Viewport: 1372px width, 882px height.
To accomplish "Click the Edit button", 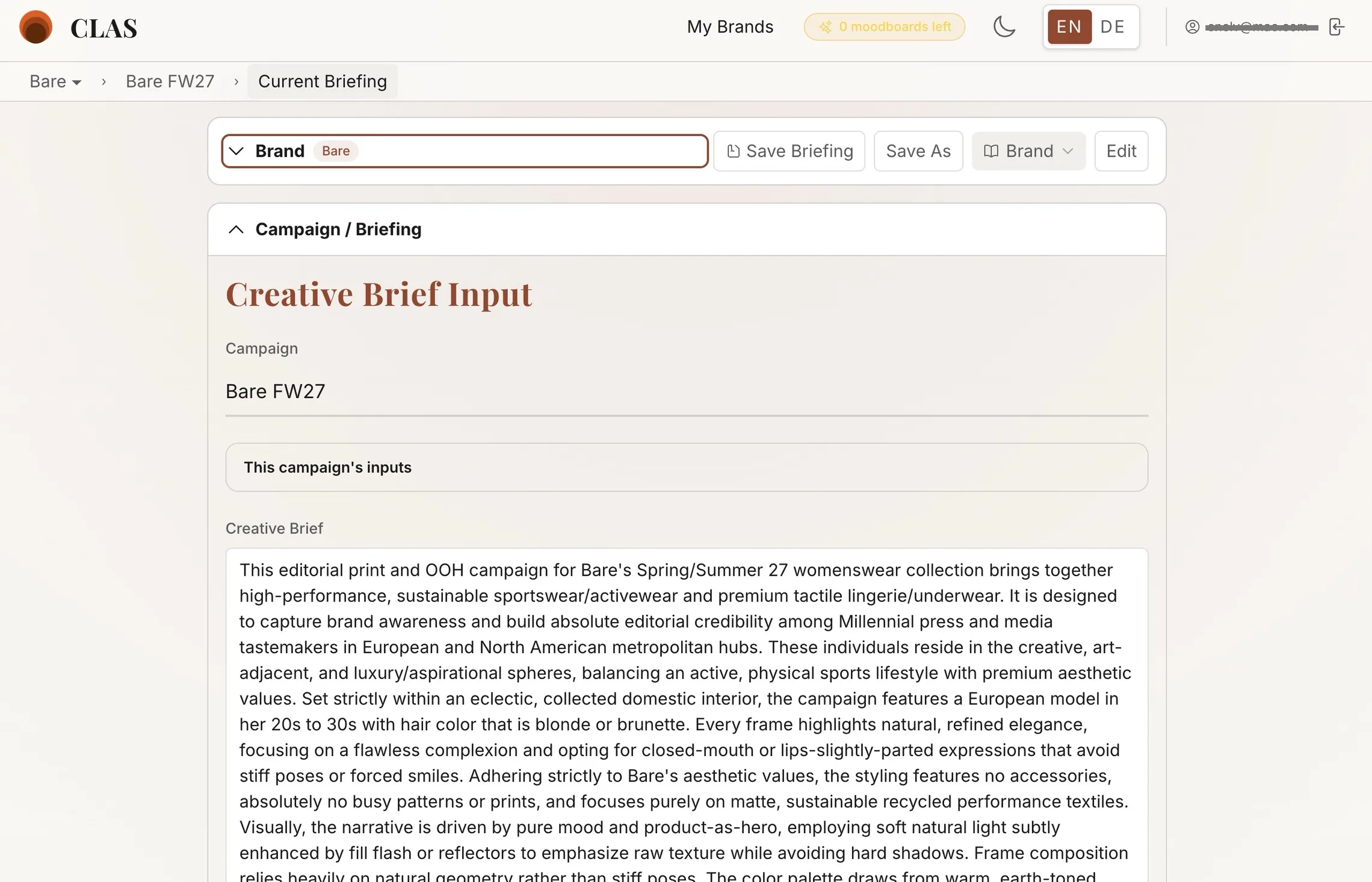I will tap(1121, 151).
